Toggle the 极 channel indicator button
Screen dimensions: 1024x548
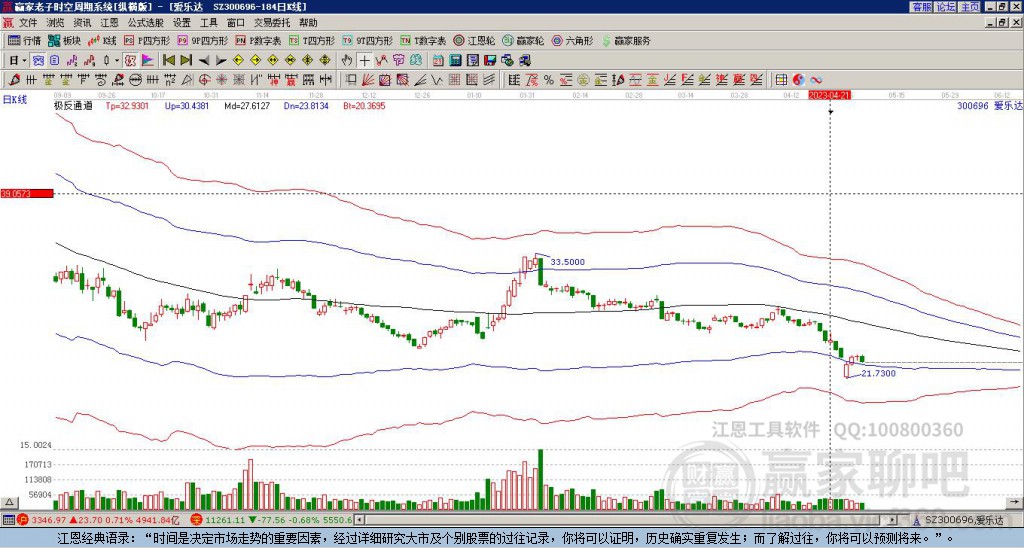pos(130,61)
